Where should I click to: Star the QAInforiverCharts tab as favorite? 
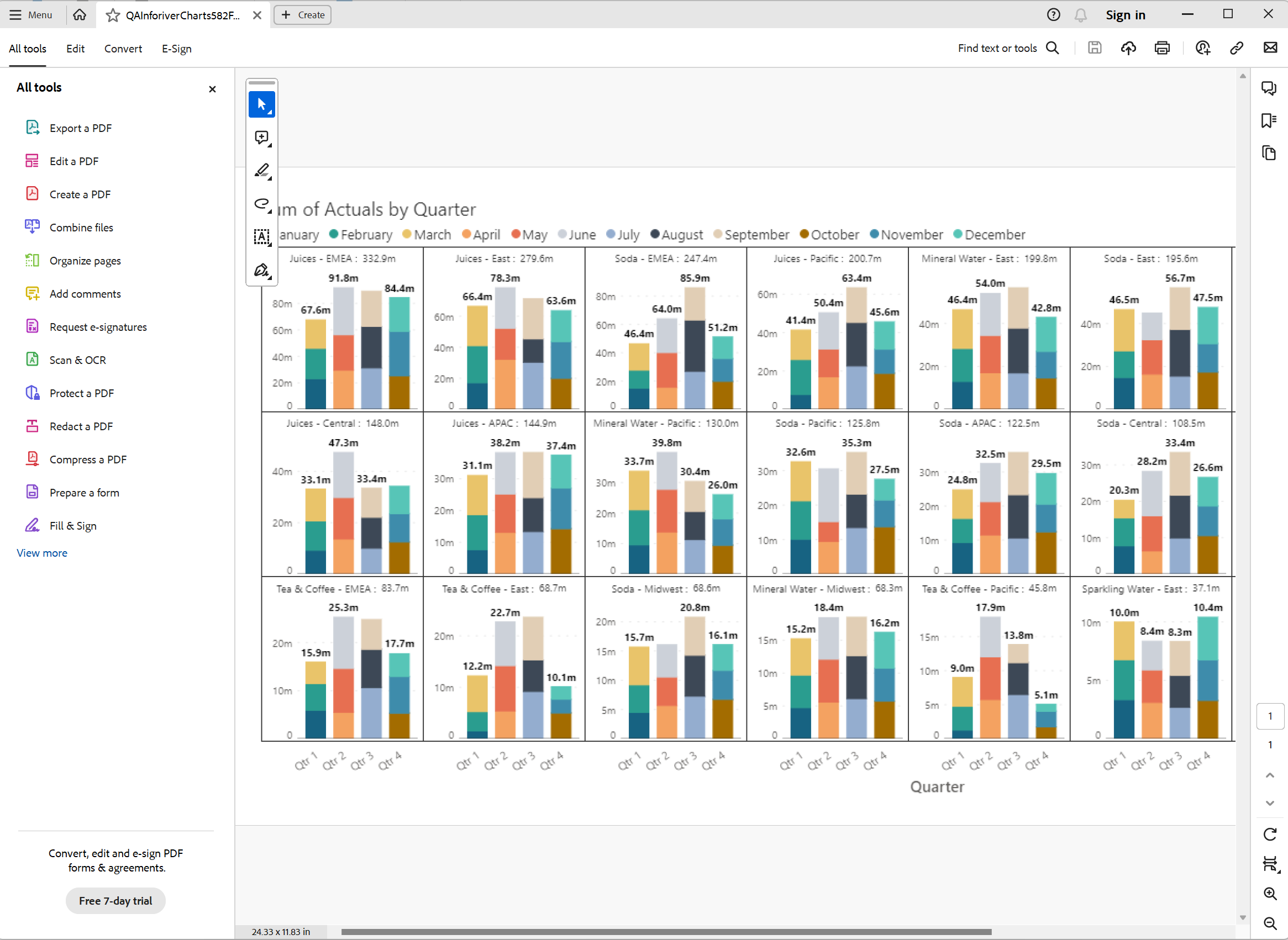pyautogui.click(x=113, y=15)
